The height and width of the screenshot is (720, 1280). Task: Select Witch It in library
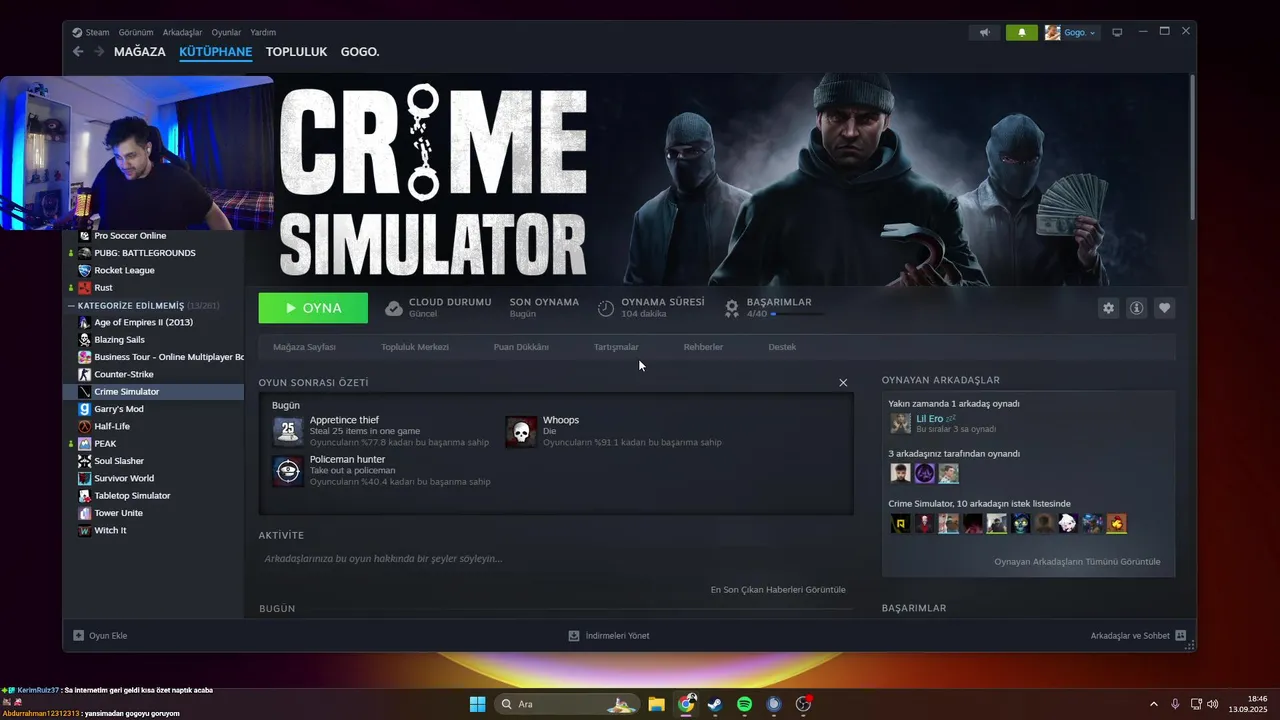pyautogui.click(x=110, y=530)
